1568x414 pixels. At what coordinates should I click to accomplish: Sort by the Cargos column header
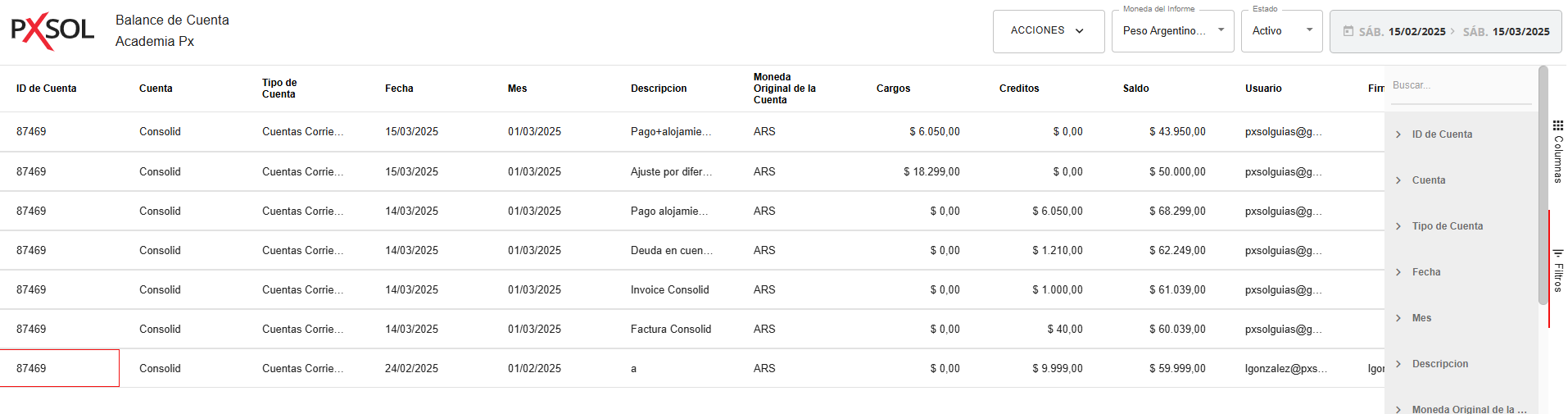pos(893,89)
